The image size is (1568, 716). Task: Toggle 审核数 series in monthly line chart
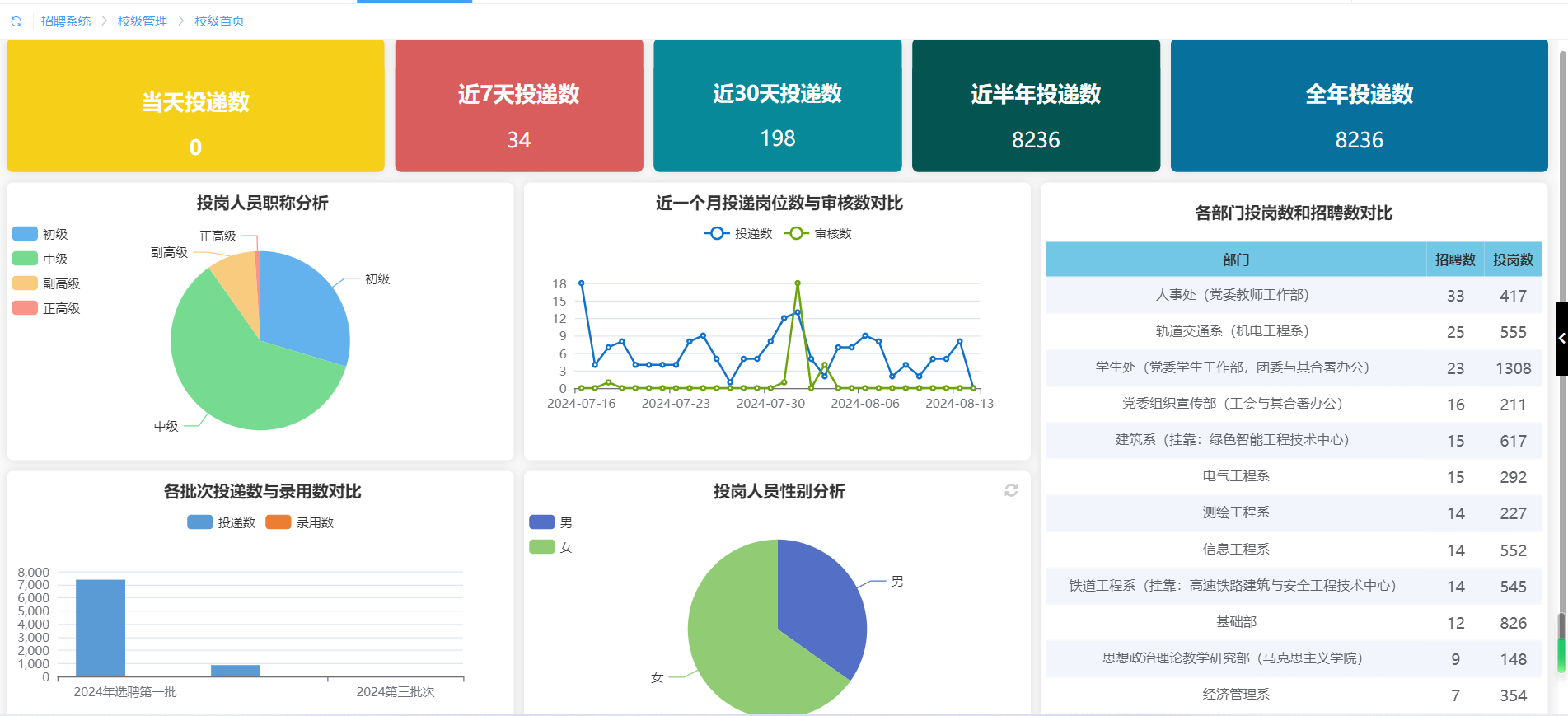point(817,234)
